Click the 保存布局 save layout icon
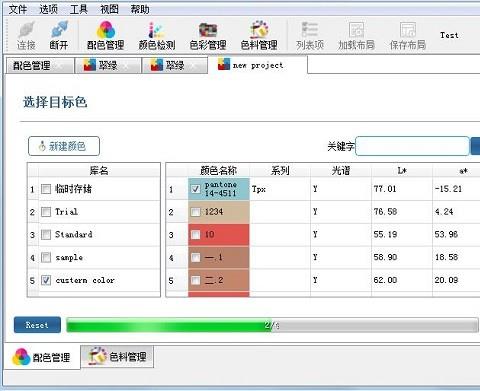 click(408, 36)
